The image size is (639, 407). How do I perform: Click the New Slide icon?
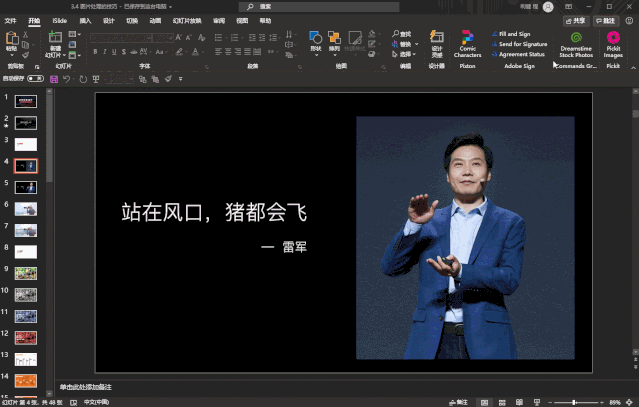pyautogui.click(x=55, y=37)
